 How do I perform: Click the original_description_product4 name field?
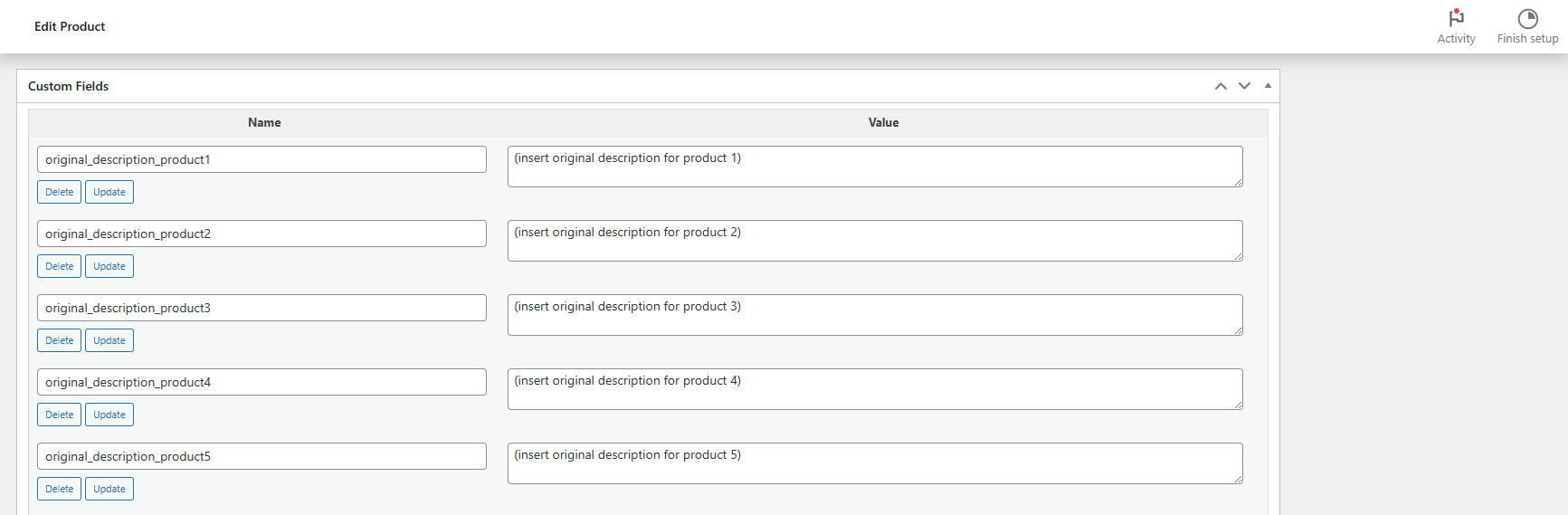click(x=261, y=382)
